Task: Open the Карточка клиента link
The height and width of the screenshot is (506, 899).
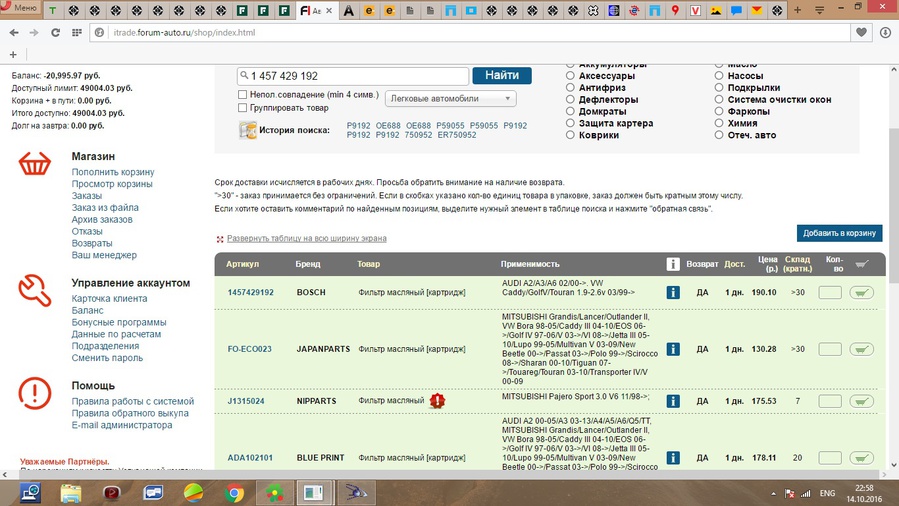Action: 110,299
